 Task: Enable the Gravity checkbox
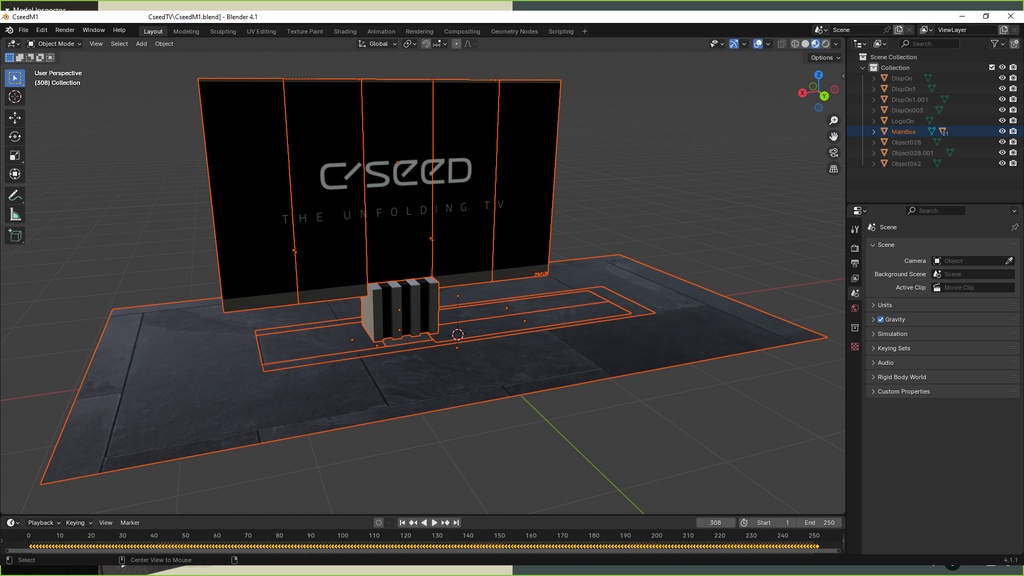coord(880,320)
